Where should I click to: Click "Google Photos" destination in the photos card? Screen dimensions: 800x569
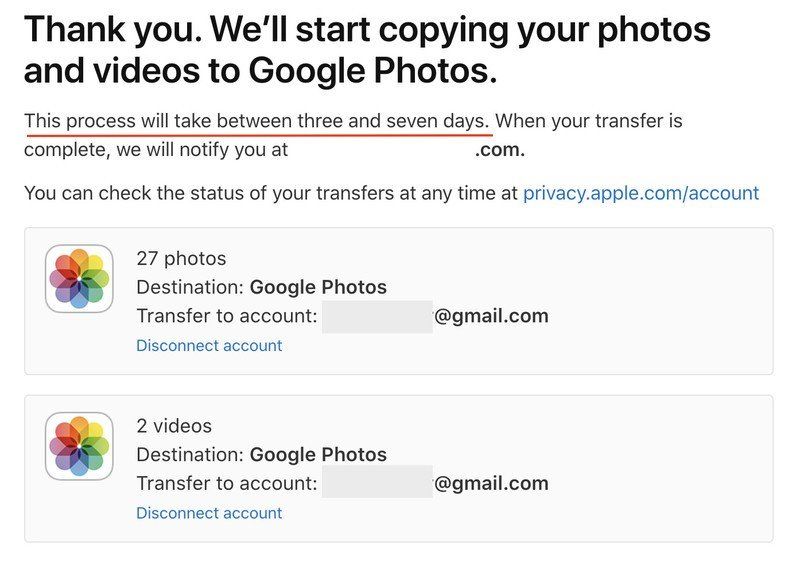click(318, 287)
